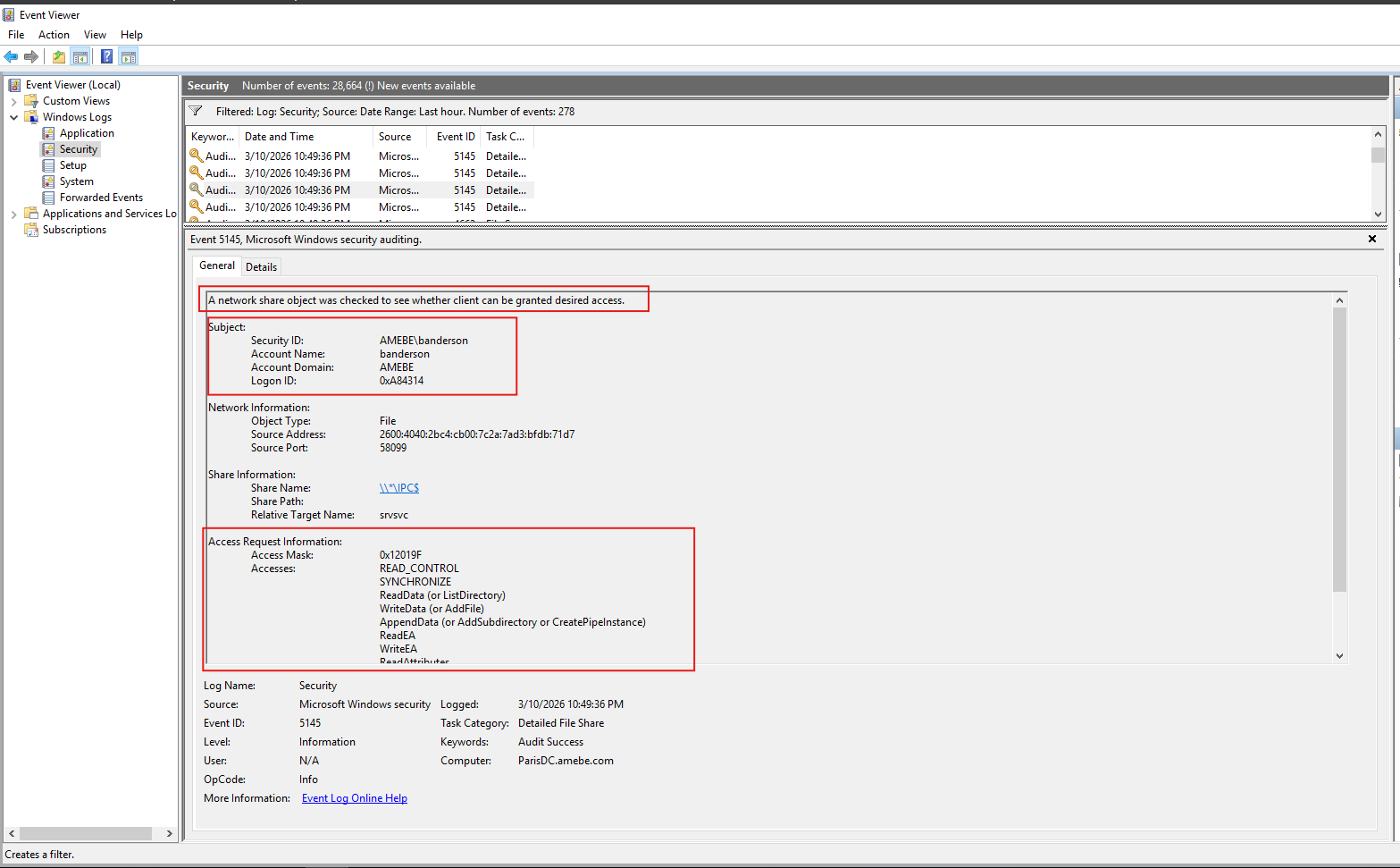
Task: Click console tree scroll left arrow
Action: pos(12,833)
